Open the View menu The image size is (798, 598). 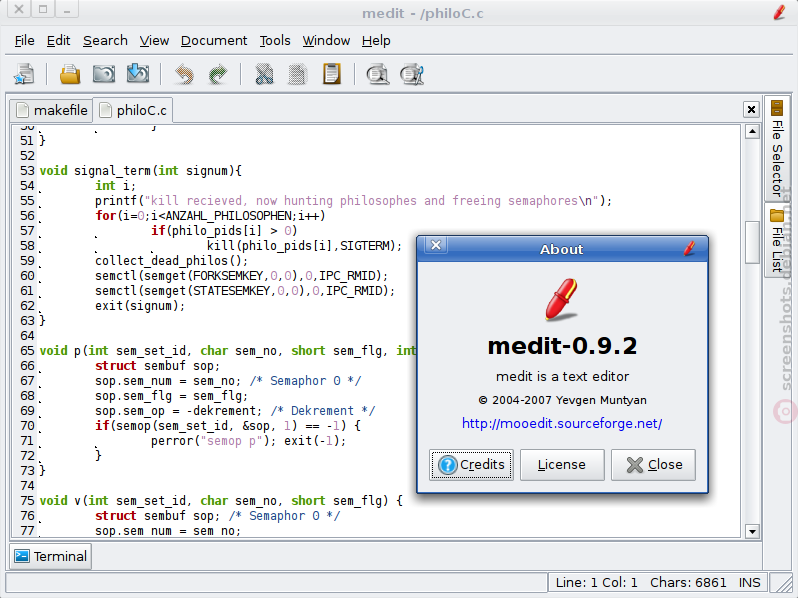[154, 41]
